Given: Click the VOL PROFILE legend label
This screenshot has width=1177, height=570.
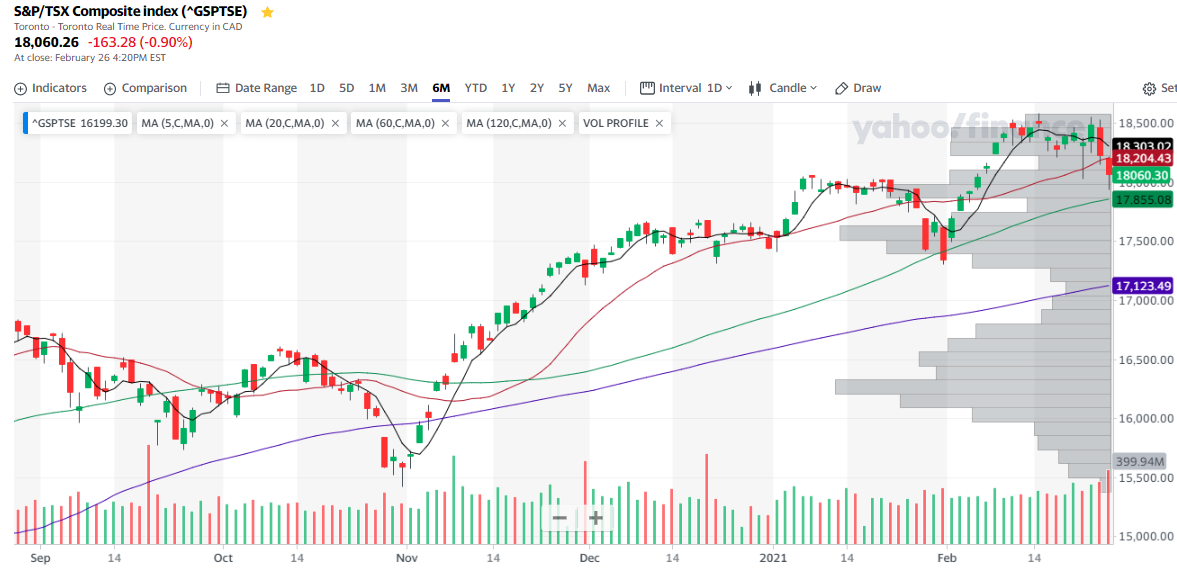Looking at the screenshot, I should point(616,123).
